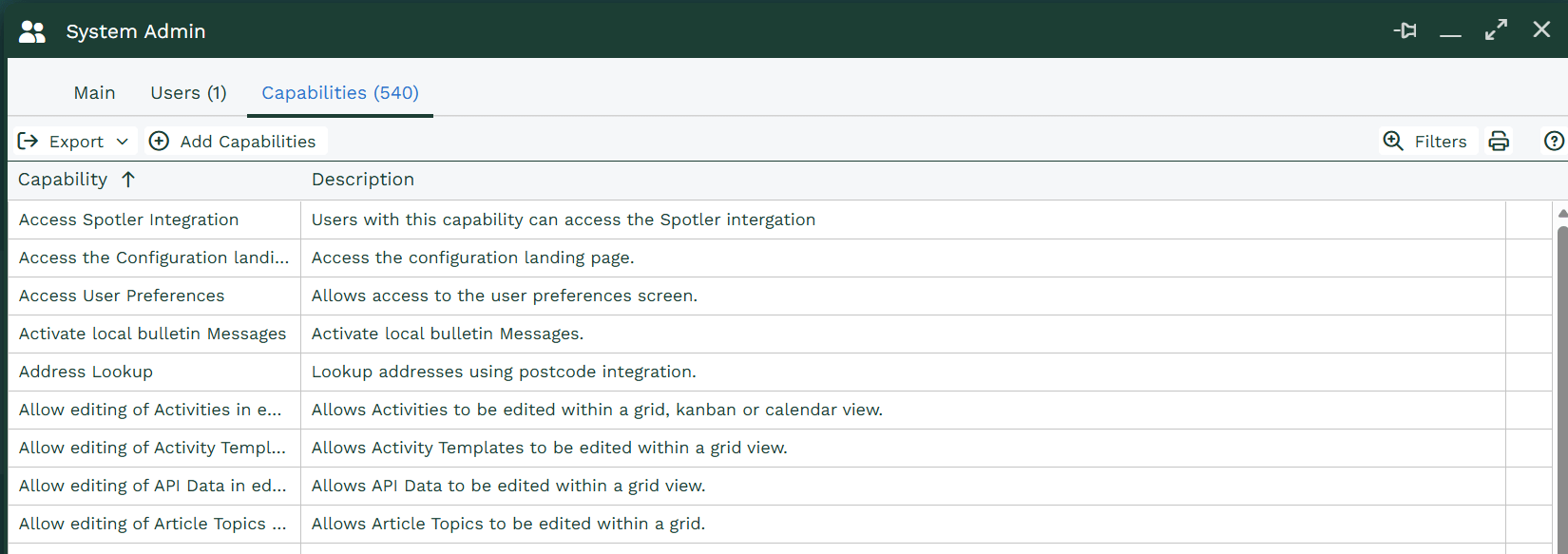Image resolution: width=1568 pixels, height=554 pixels.
Task: Pin the System Admin window
Action: click(1405, 30)
